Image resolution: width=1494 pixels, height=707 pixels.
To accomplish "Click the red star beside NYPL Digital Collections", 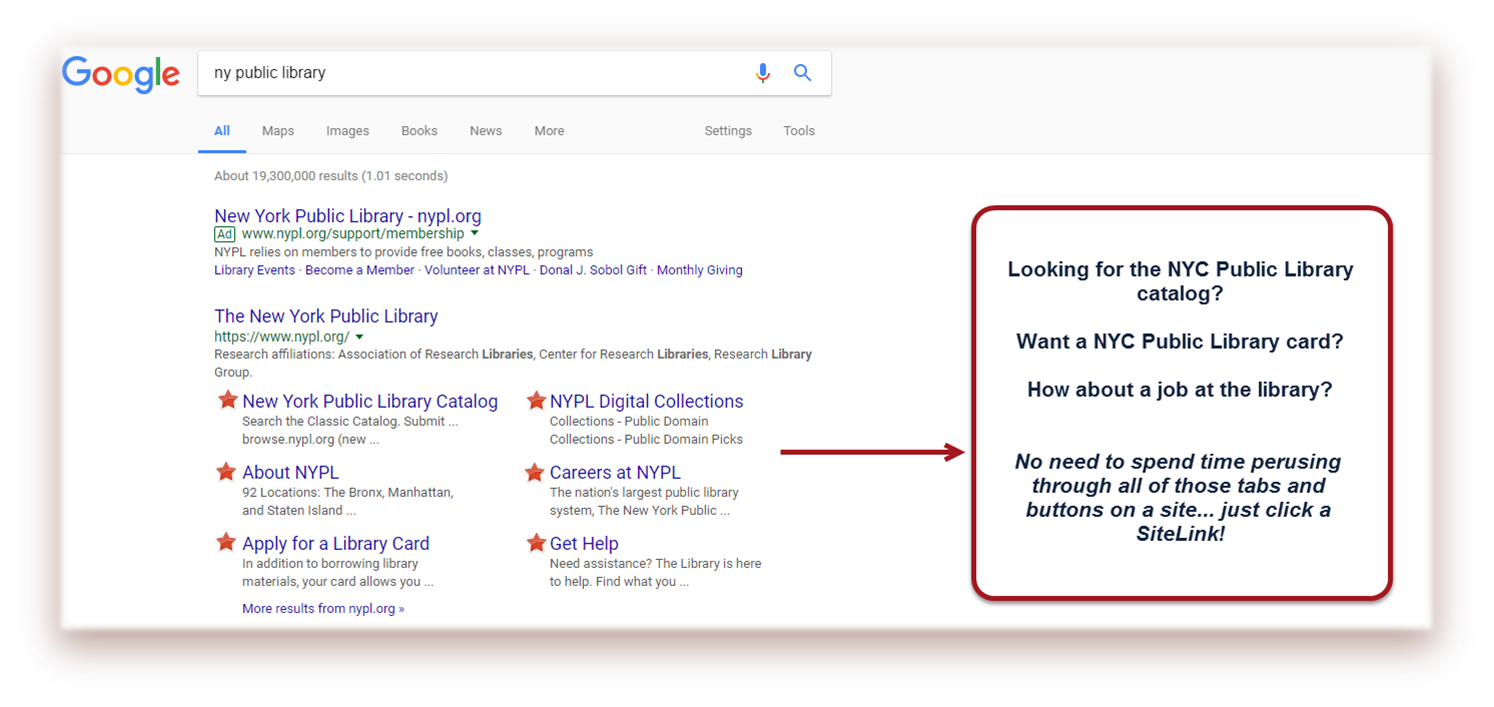I will tap(536, 401).
